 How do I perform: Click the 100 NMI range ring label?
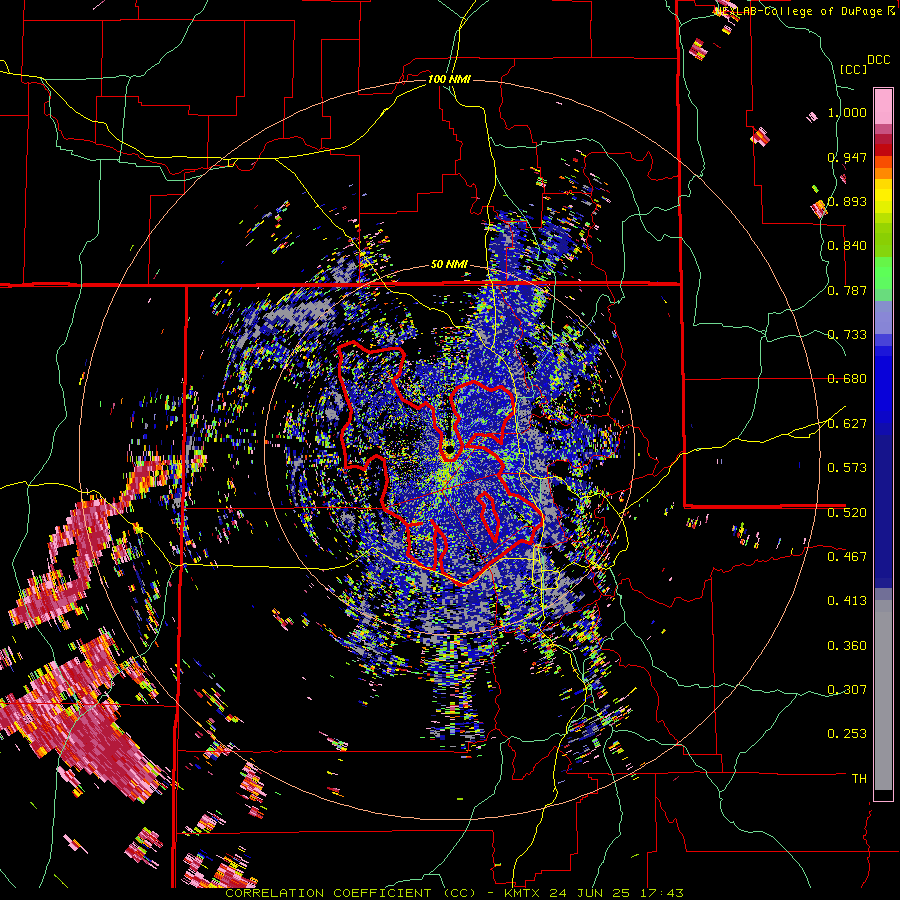[449, 79]
